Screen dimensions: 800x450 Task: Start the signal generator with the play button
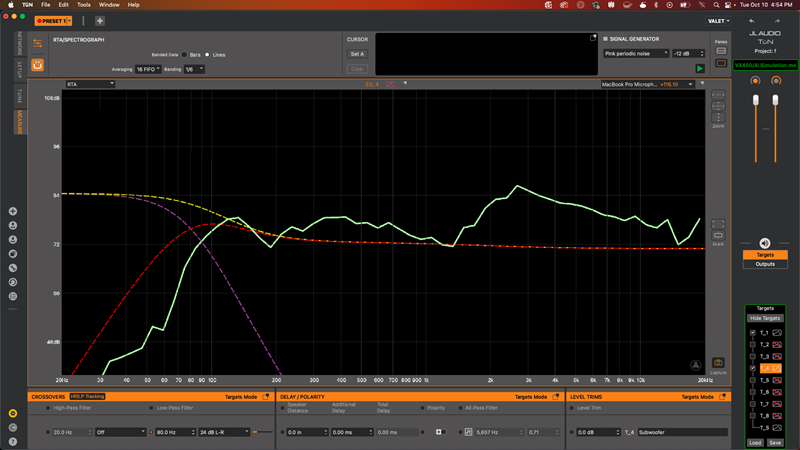coord(699,68)
